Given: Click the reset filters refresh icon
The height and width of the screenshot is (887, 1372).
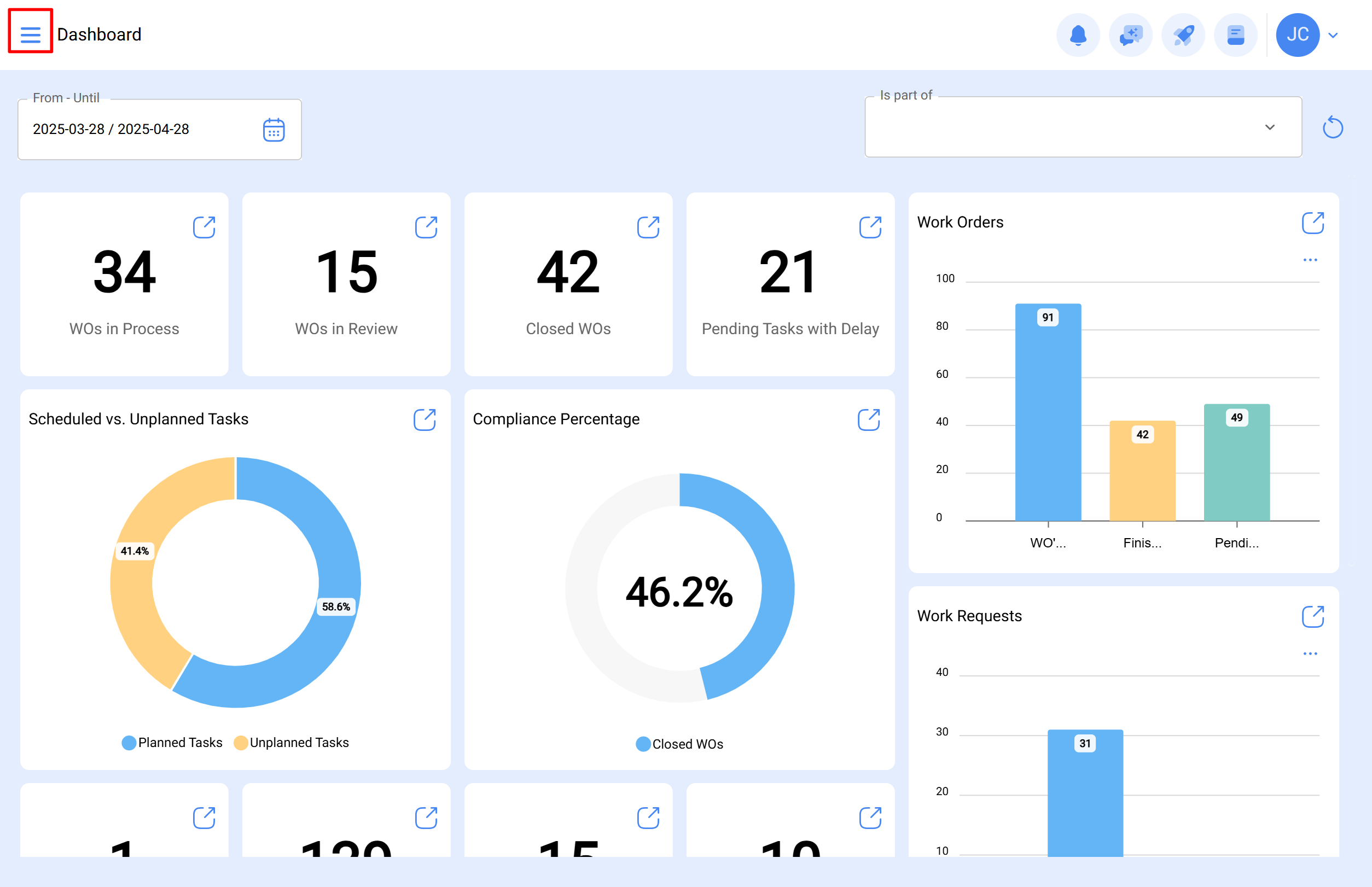Looking at the screenshot, I should pos(1332,127).
